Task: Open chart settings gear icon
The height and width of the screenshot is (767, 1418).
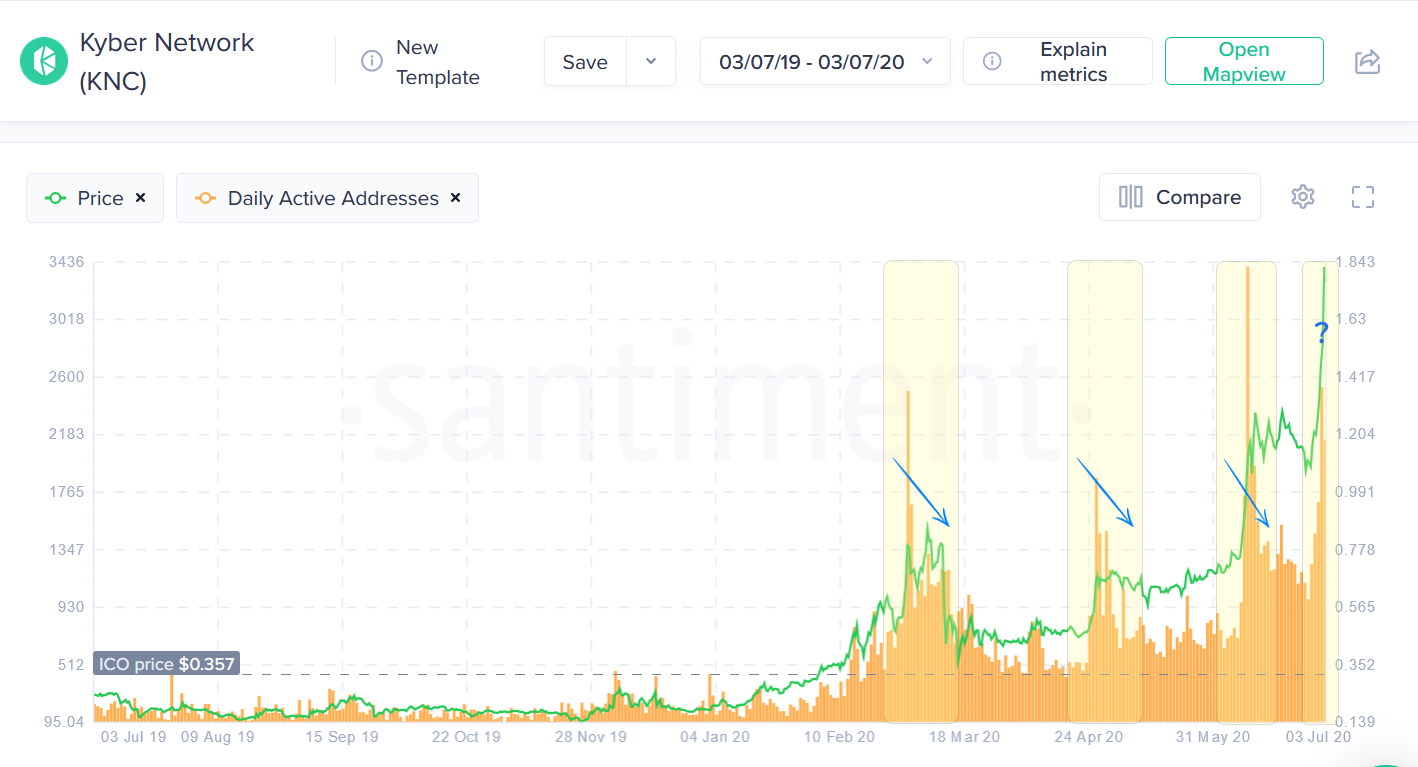Action: [x=1302, y=197]
